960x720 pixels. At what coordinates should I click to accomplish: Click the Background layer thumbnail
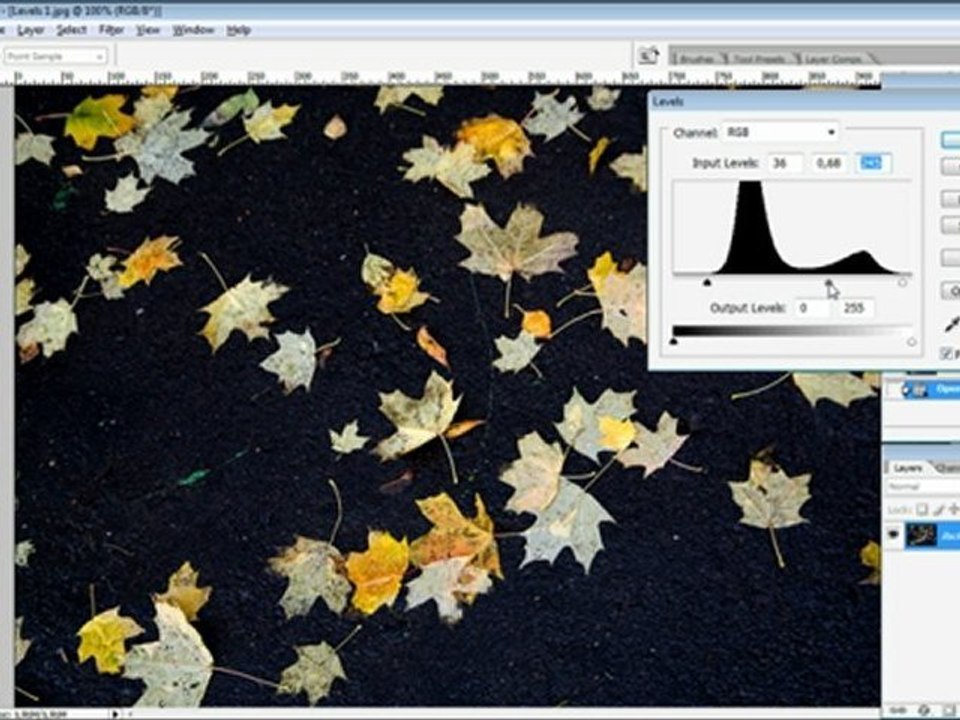(921, 535)
